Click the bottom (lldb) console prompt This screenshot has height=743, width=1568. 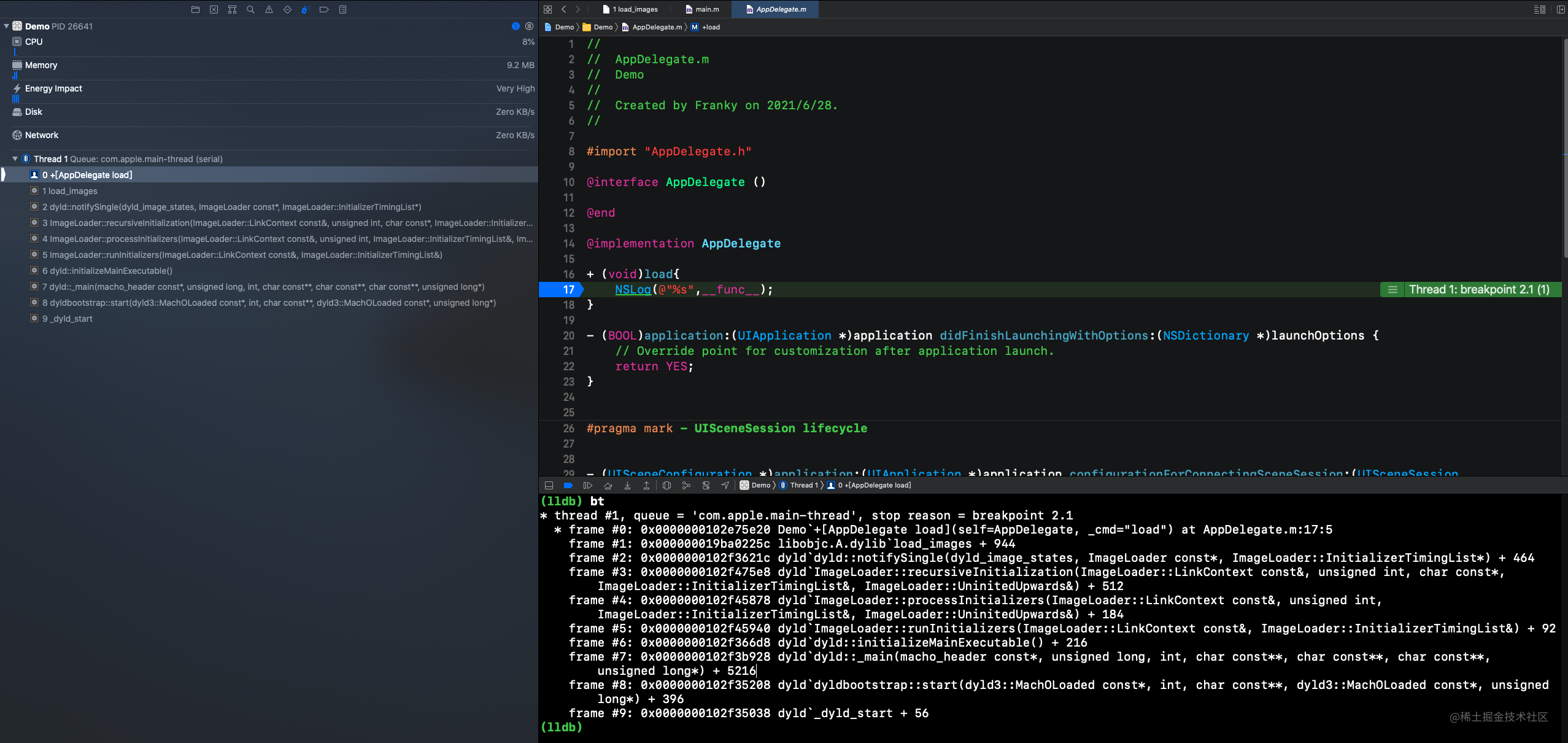[x=561, y=727]
